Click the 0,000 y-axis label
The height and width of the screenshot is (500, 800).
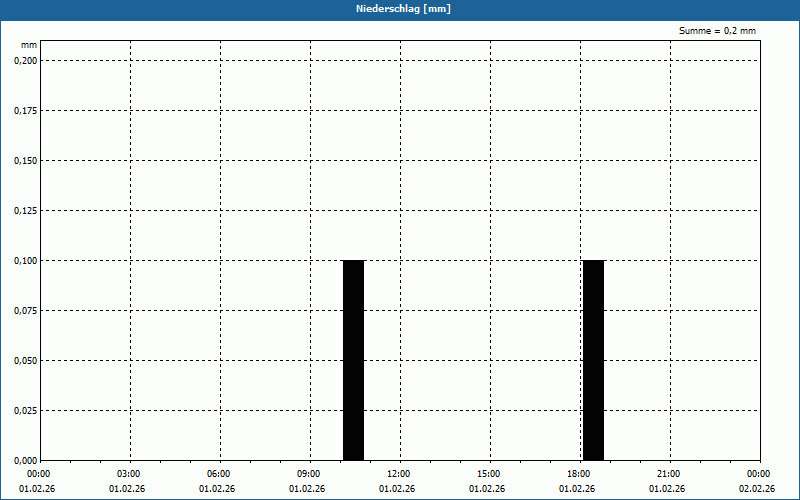[26, 461]
